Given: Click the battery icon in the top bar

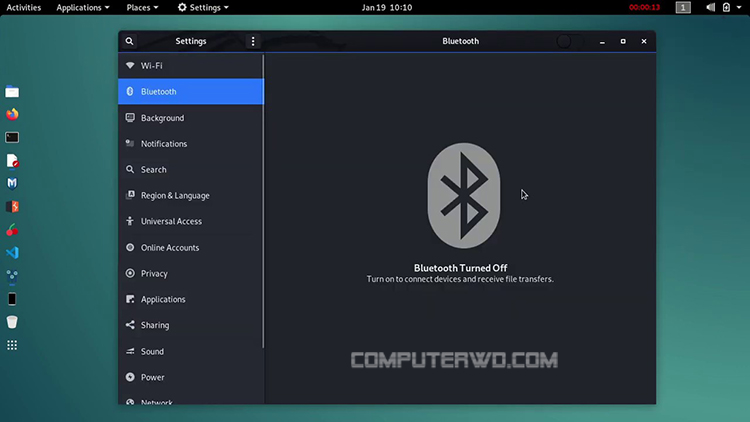Looking at the screenshot, I should point(727,7).
